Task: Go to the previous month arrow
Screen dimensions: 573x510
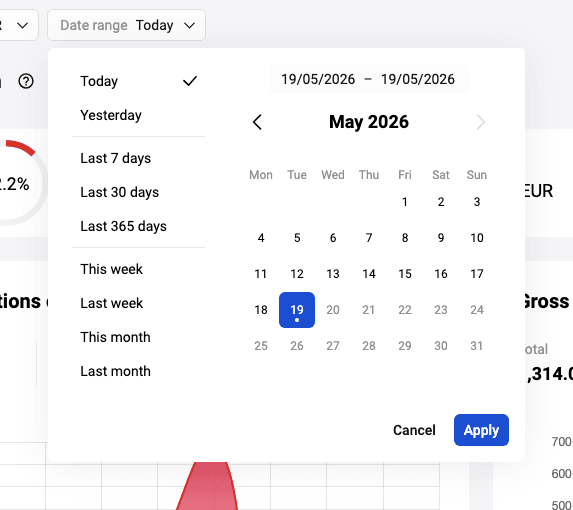Action: [x=257, y=122]
